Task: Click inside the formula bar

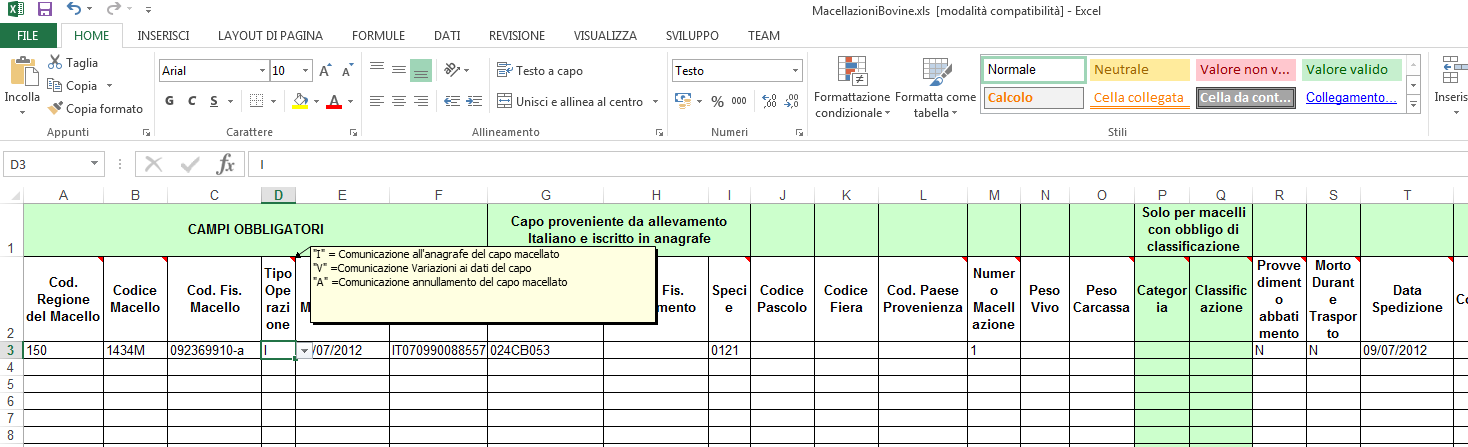Action: click(858, 164)
